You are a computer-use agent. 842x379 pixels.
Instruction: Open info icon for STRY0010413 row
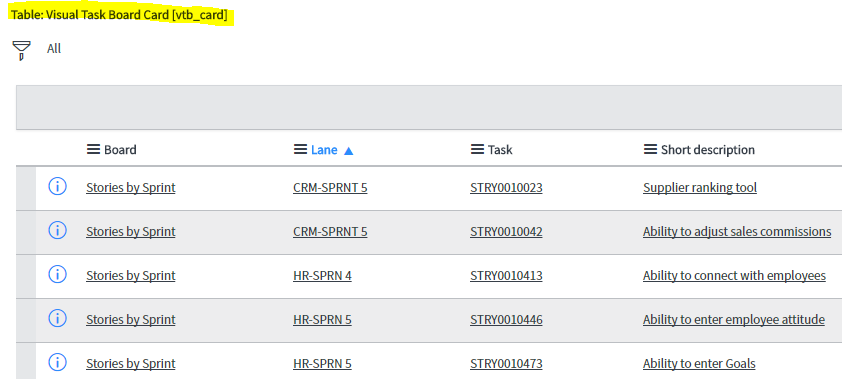(x=57, y=275)
